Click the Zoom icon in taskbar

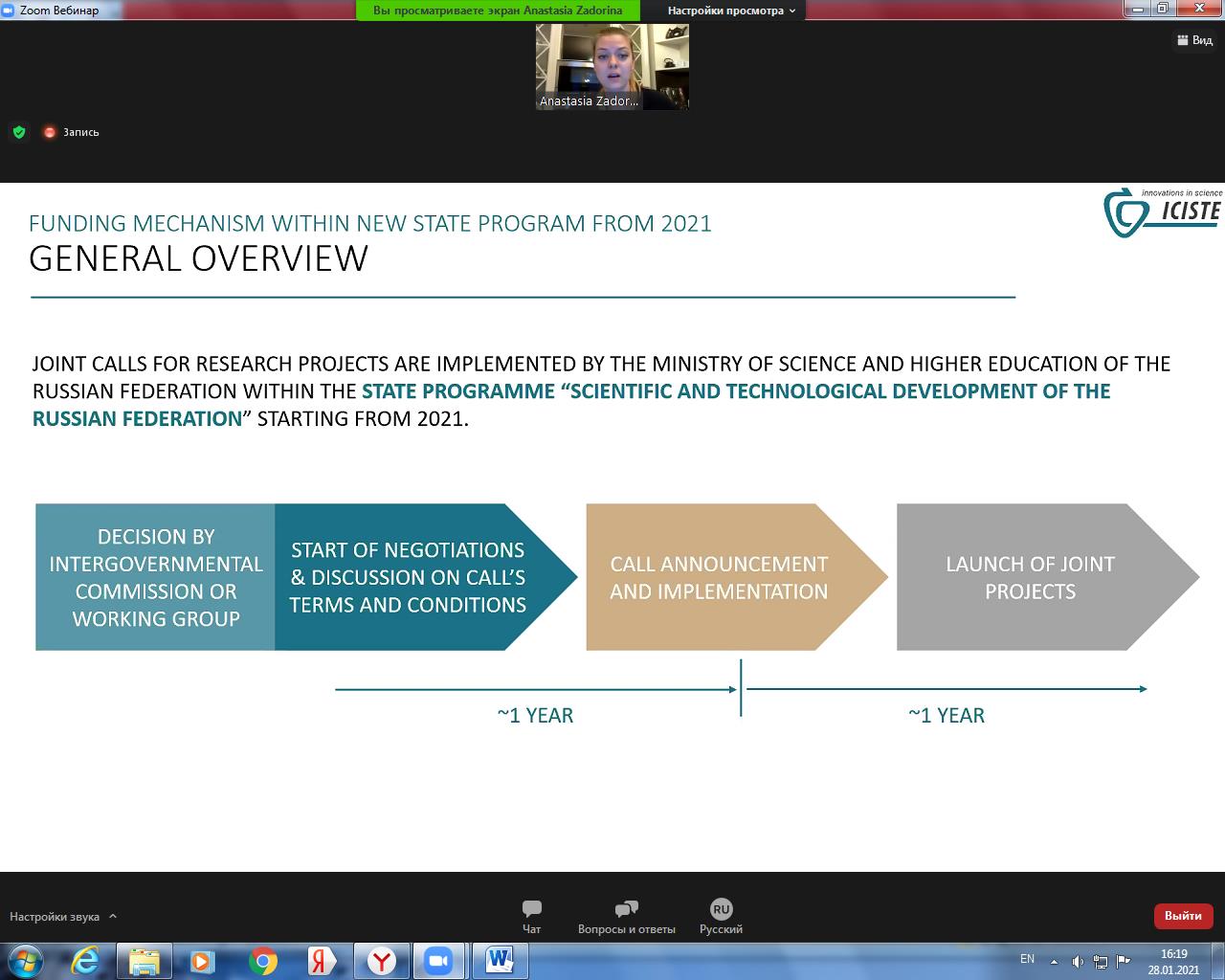pyautogui.click(x=439, y=960)
